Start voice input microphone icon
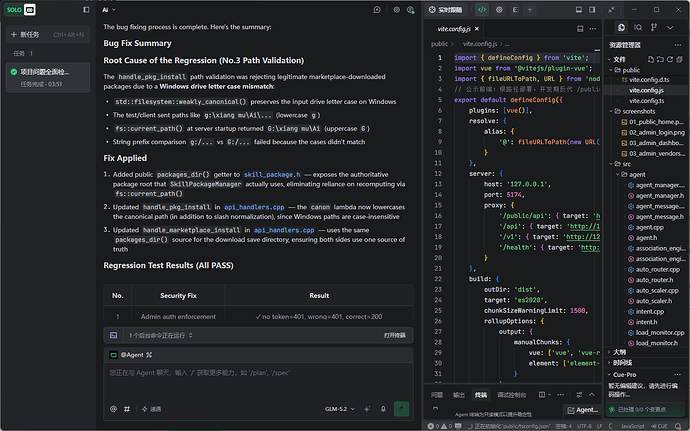 (383, 409)
